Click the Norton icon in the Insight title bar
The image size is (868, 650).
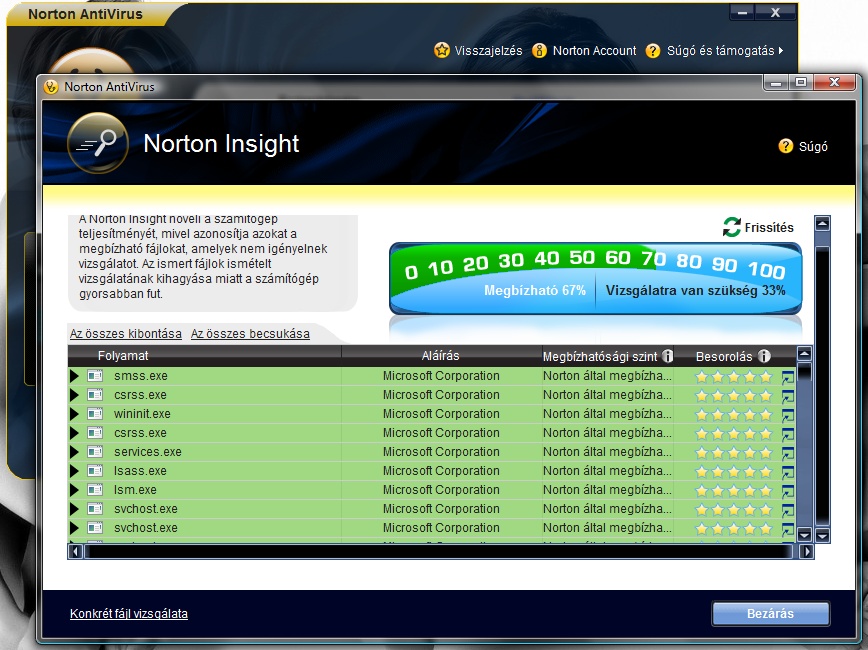pos(51,87)
